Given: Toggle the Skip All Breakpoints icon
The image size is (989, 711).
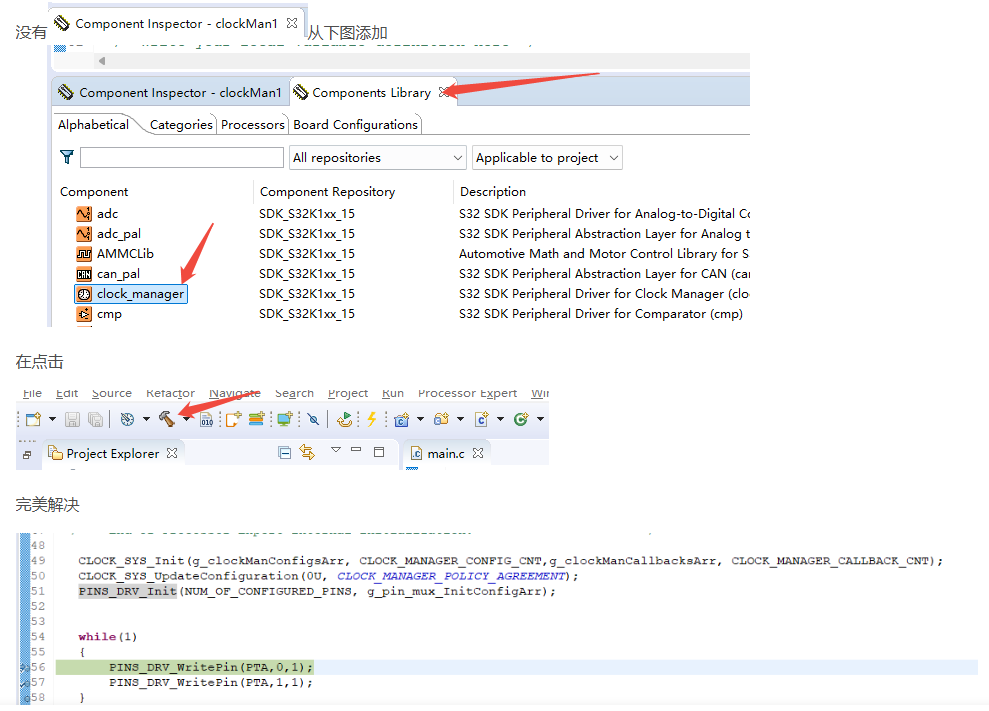Looking at the screenshot, I should point(313,419).
